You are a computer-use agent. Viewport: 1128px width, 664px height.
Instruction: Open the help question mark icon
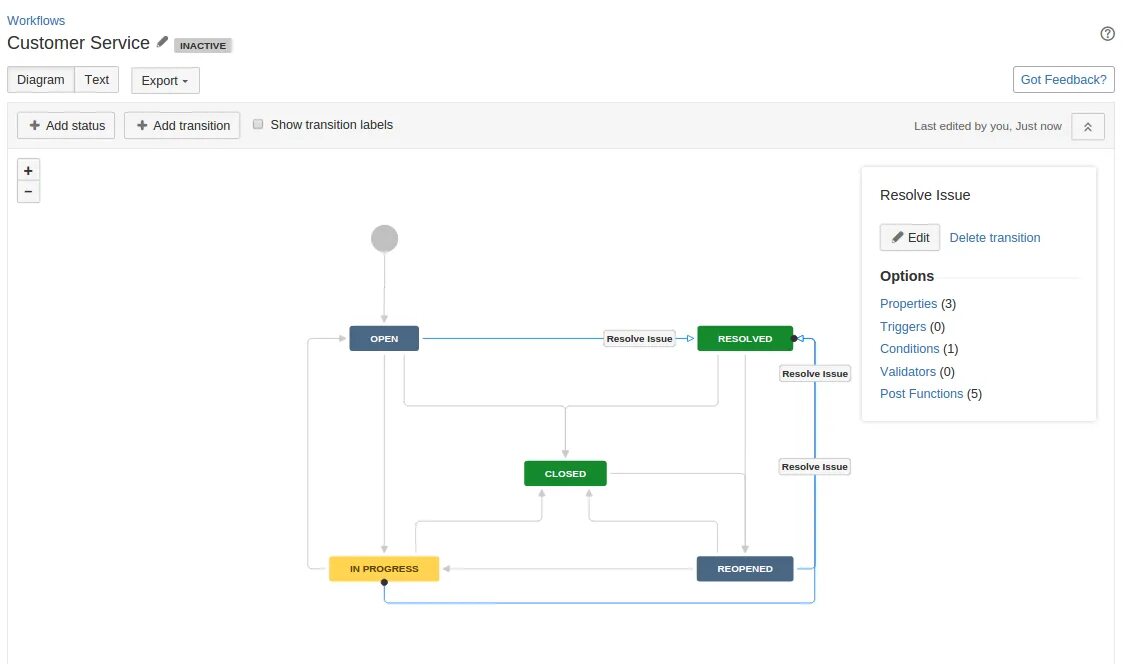[x=1107, y=34]
